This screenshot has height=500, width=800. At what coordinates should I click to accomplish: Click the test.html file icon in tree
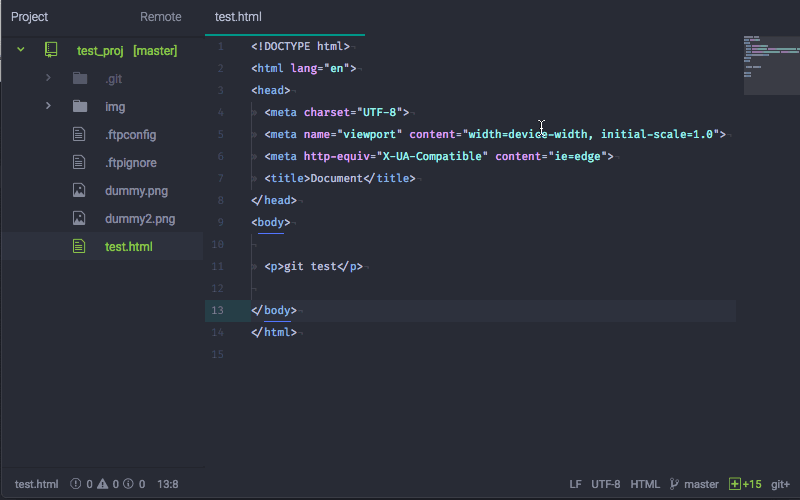pos(80,246)
